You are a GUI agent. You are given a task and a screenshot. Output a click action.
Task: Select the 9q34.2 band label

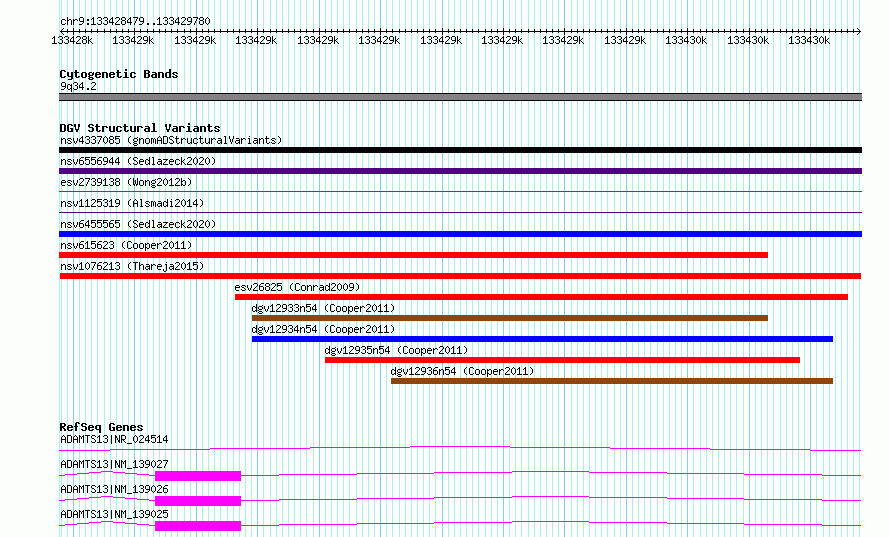pyautogui.click(x=78, y=86)
